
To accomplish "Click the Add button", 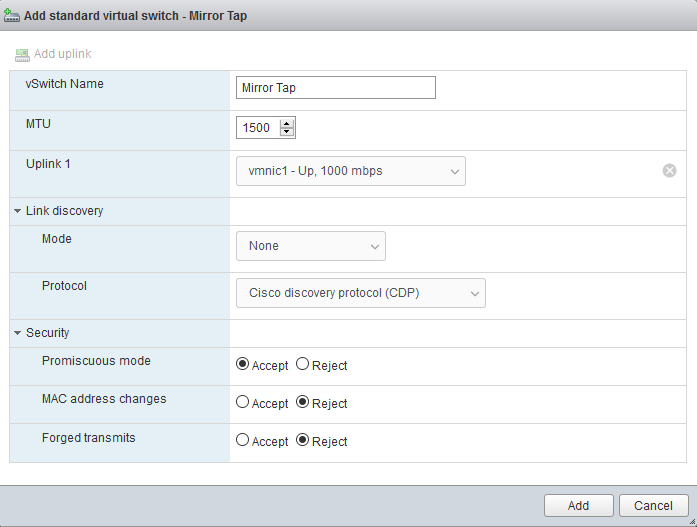I will (x=578, y=505).
